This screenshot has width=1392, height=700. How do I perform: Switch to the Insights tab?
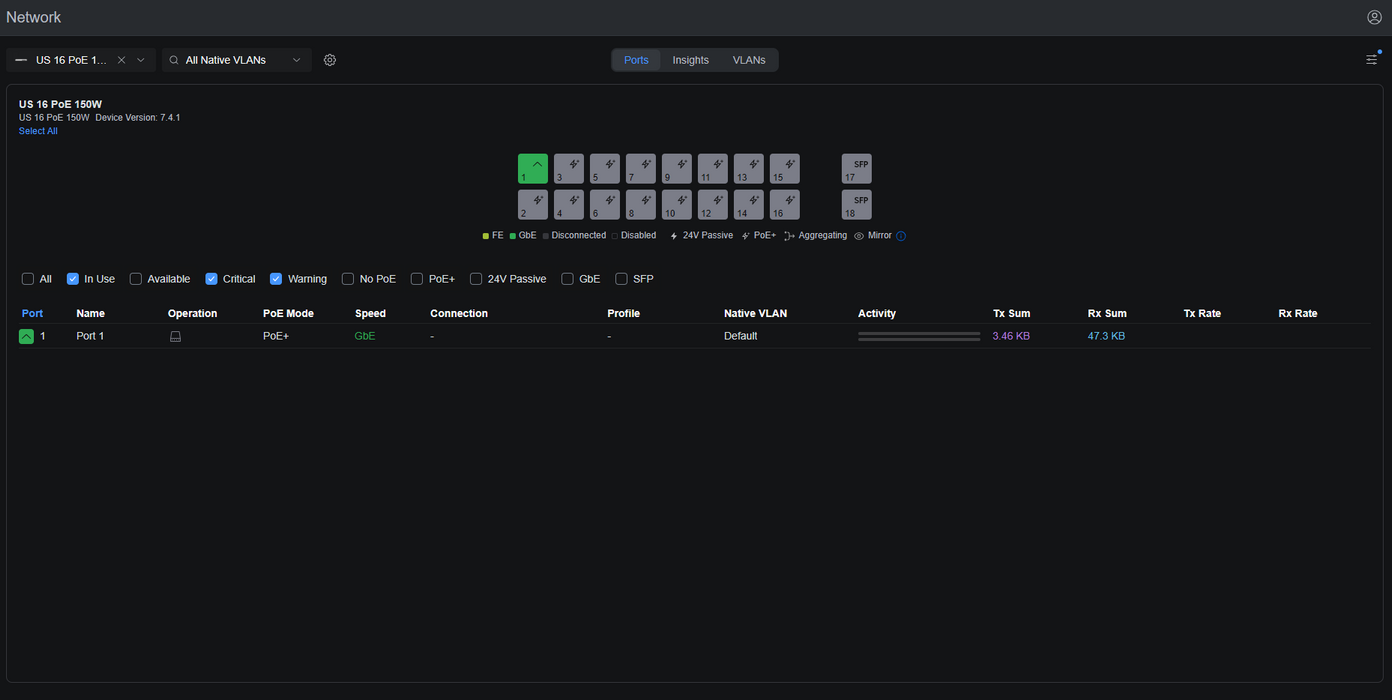pyautogui.click(x=690, y=60)
